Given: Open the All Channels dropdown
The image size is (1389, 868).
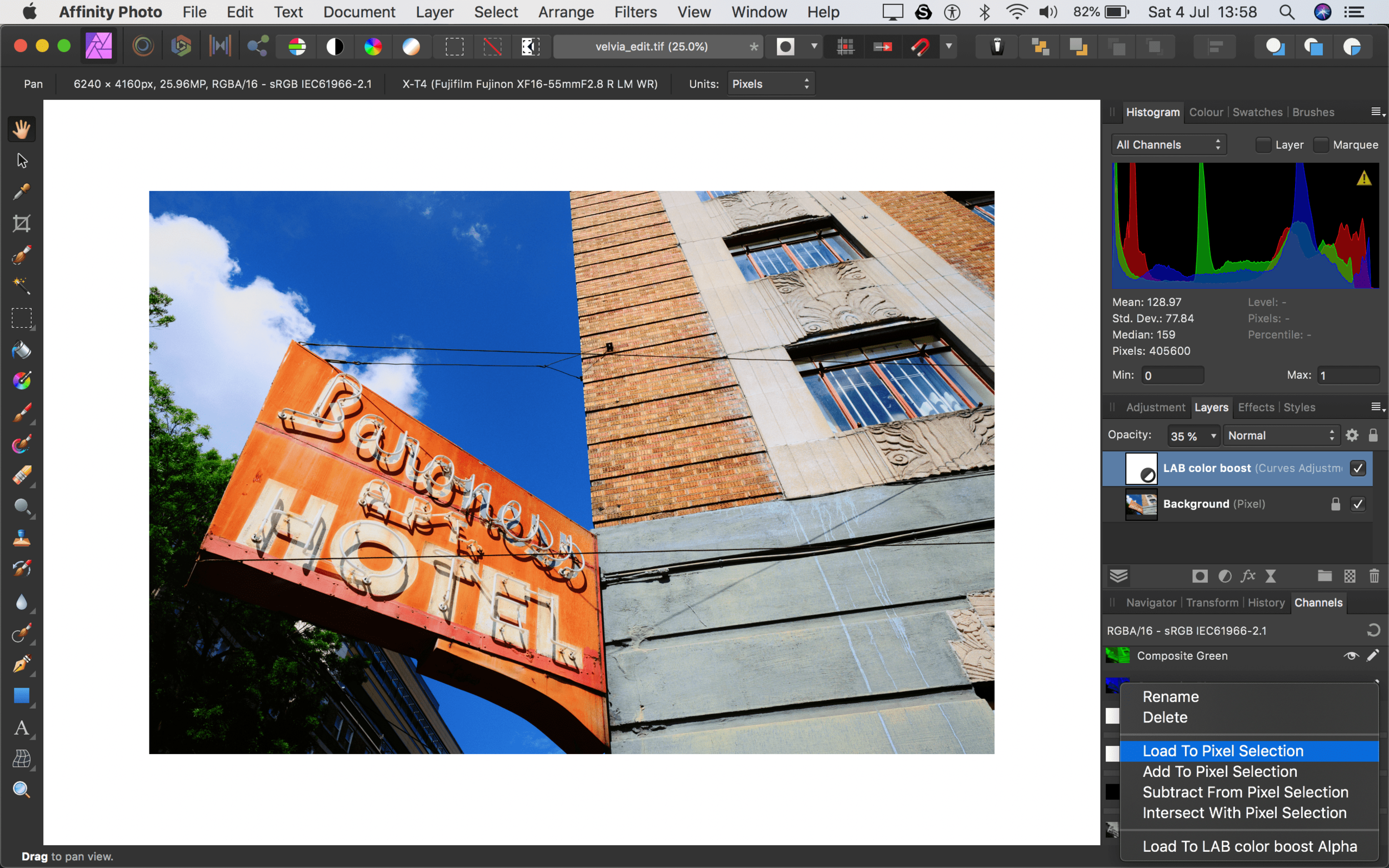Looking at the screenshot, I should (1168, 144).
